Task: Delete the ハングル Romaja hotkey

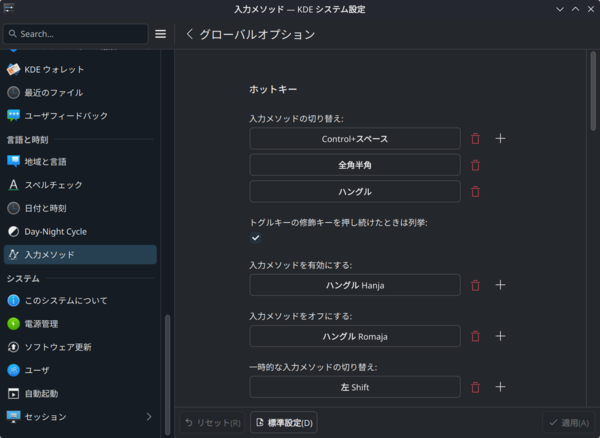Action: coord(475,336)
